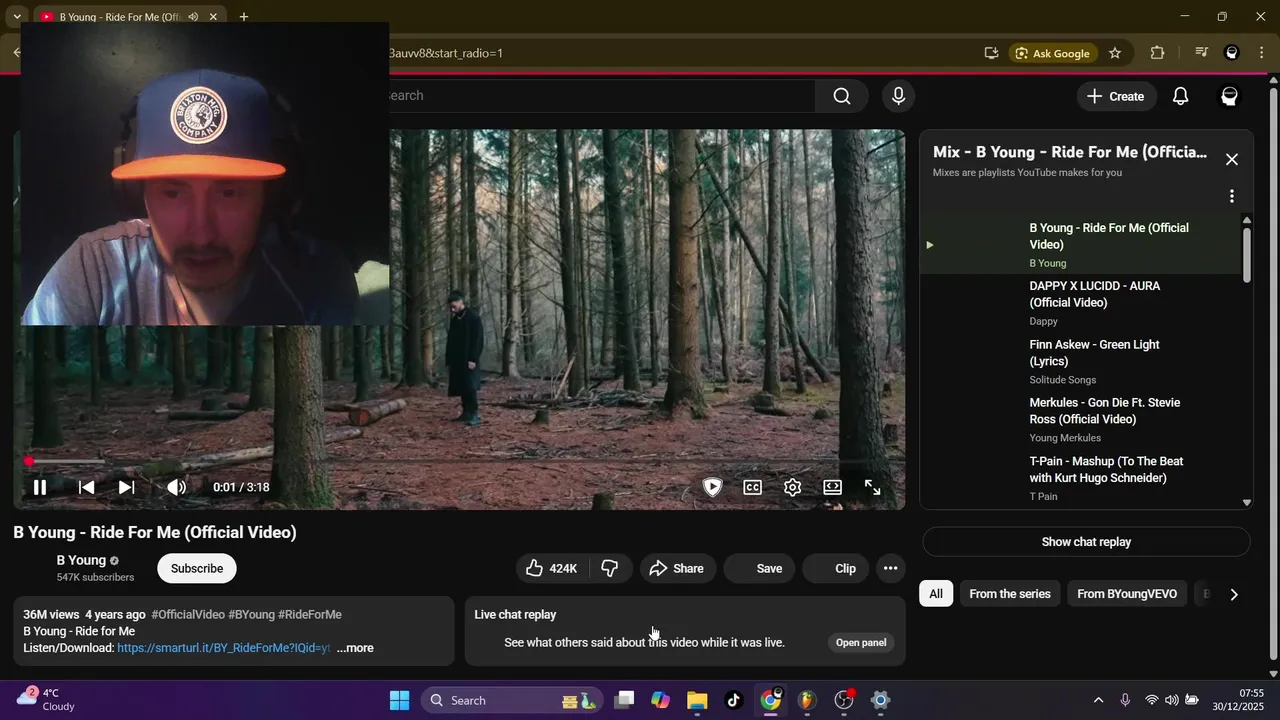This screenshot has height=720, width=1280.
Task: Open Chrome media controls icon
Action: pyautogui.click(x=1202, y=53)
